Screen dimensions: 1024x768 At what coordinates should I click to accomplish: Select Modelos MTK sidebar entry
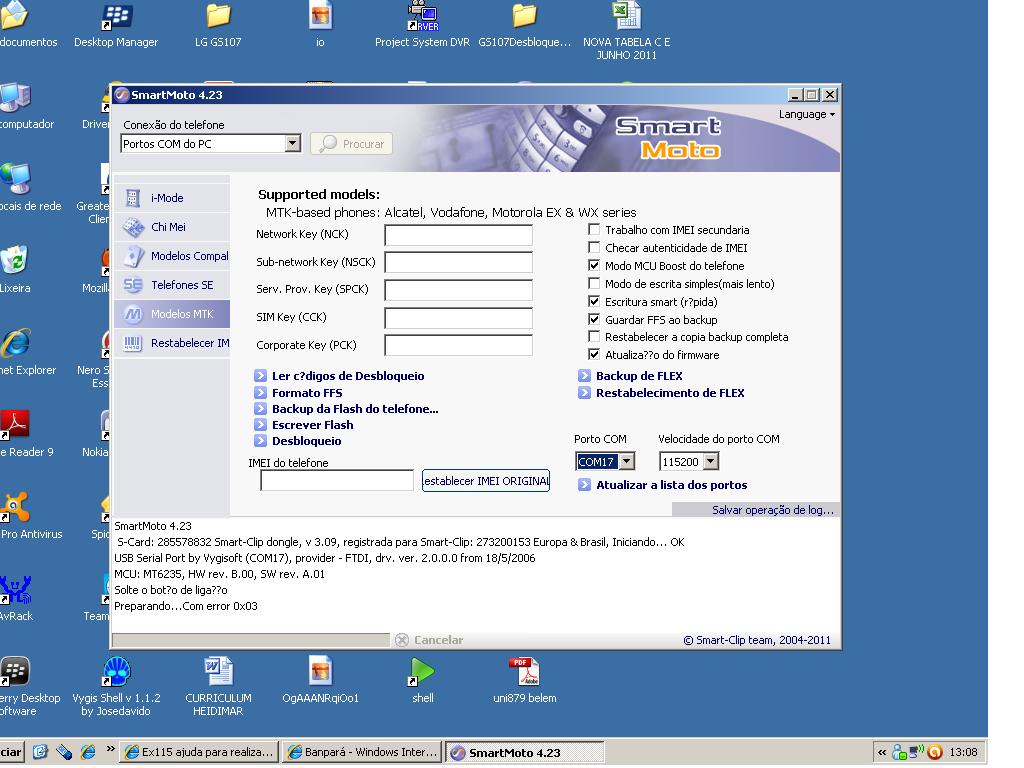point(172,314)
